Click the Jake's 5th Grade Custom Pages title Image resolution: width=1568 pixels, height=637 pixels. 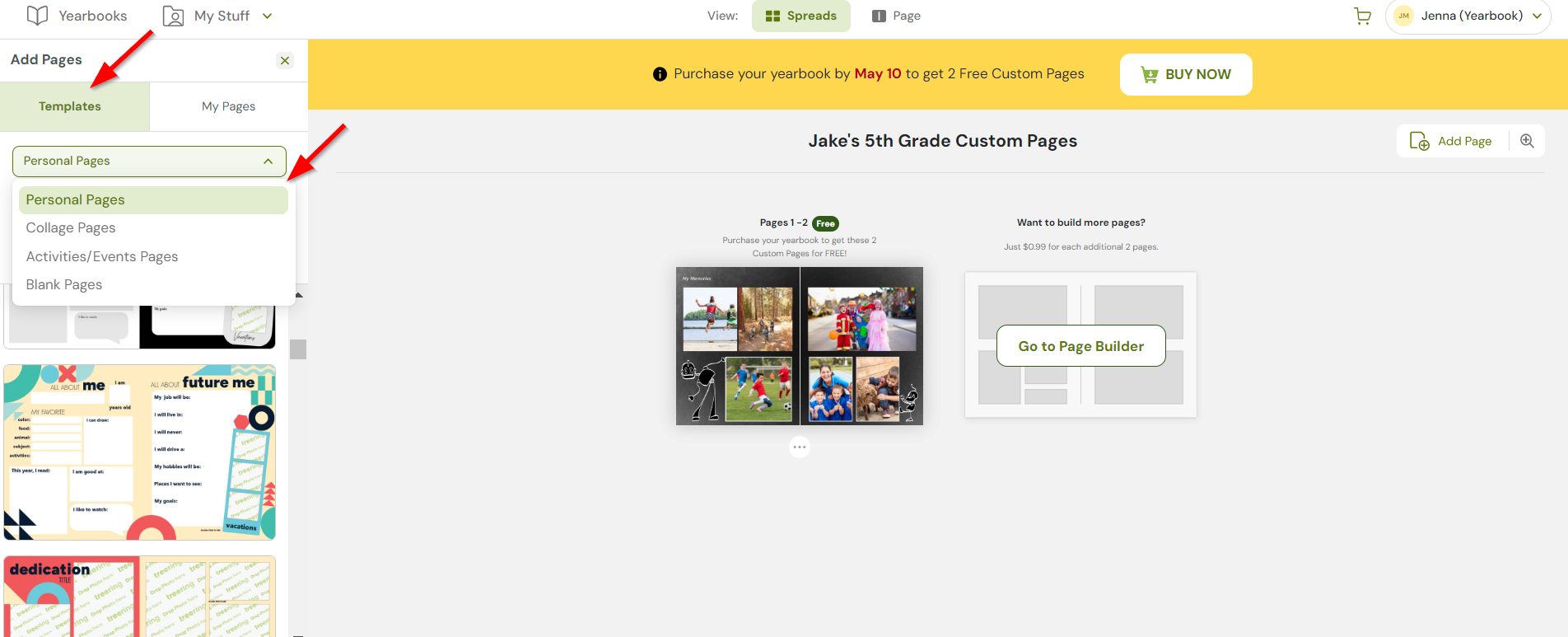click(x=943, y=141)
